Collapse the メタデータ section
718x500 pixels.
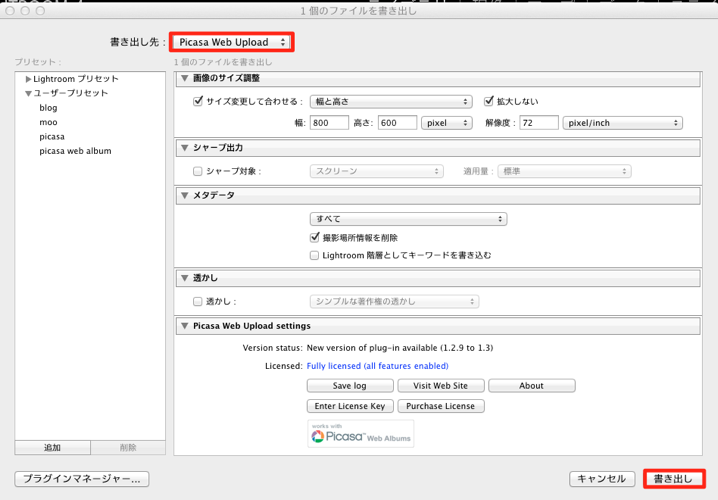(x=185, y=196)
